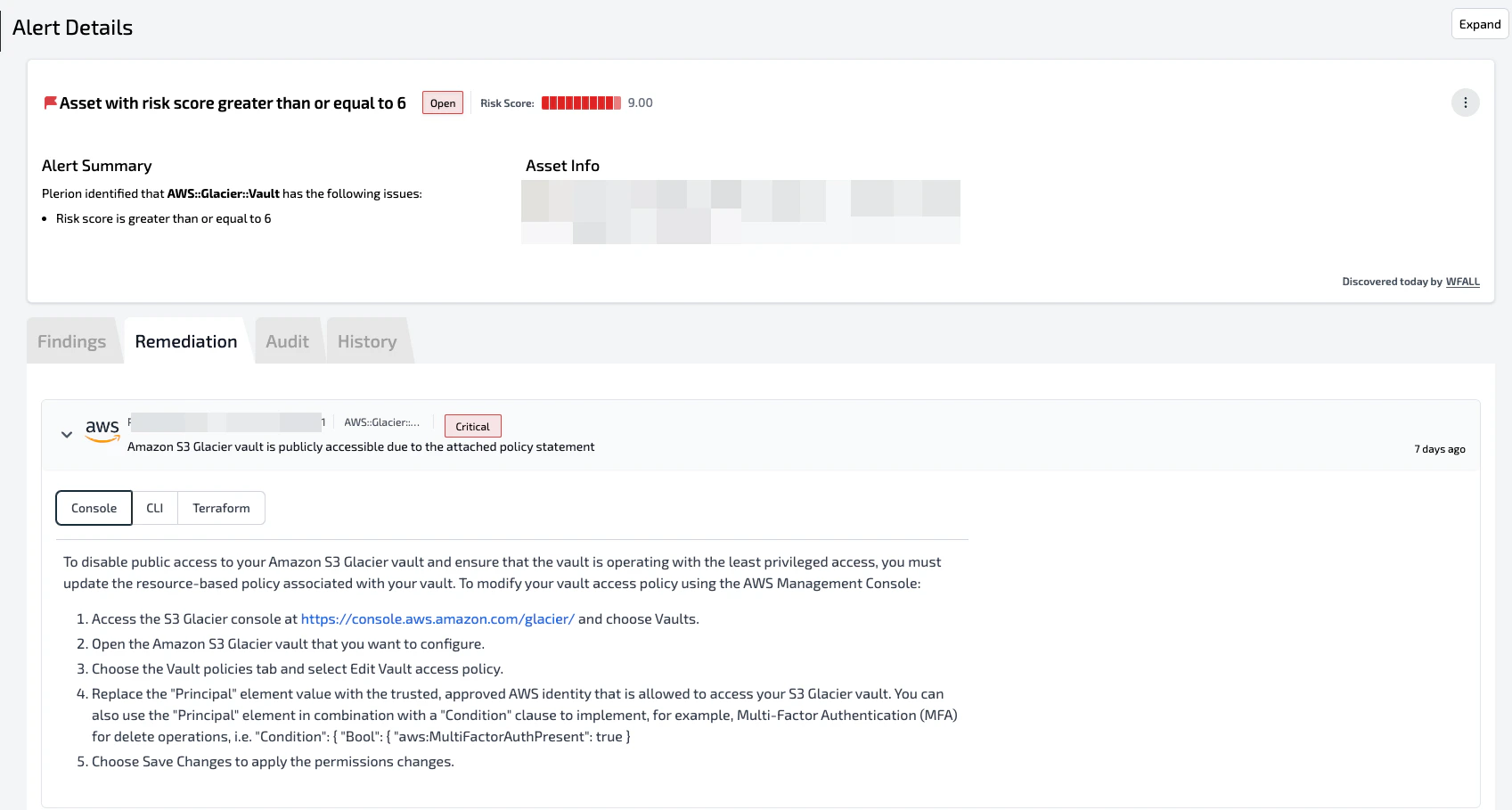
Task: Click 'Plerion identified that AWS::Glacier::Vault' summary line
Action: [232, 193]
